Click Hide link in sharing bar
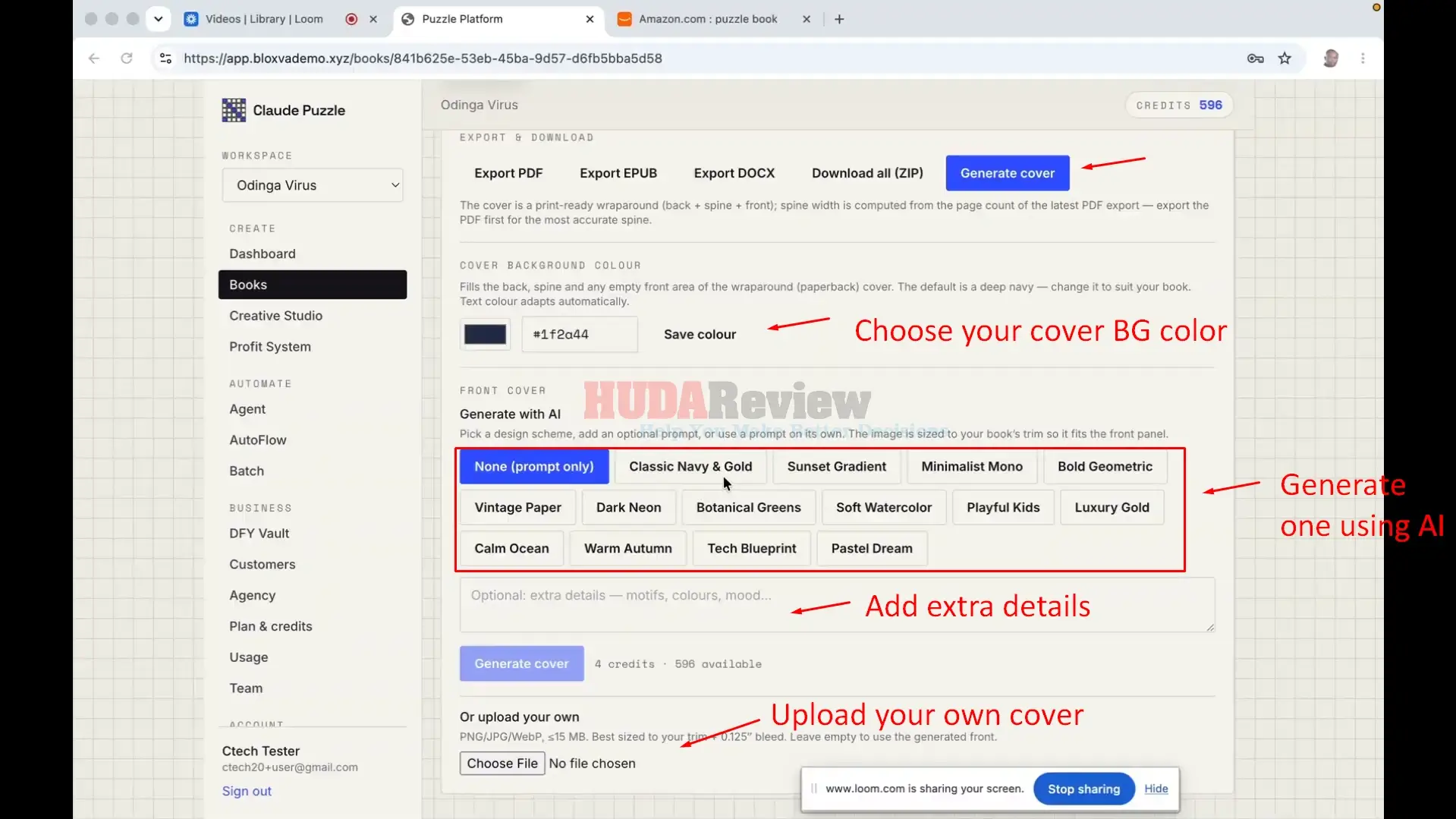The width and height of the screenshot is (1456, 819). pos(1156,789)
